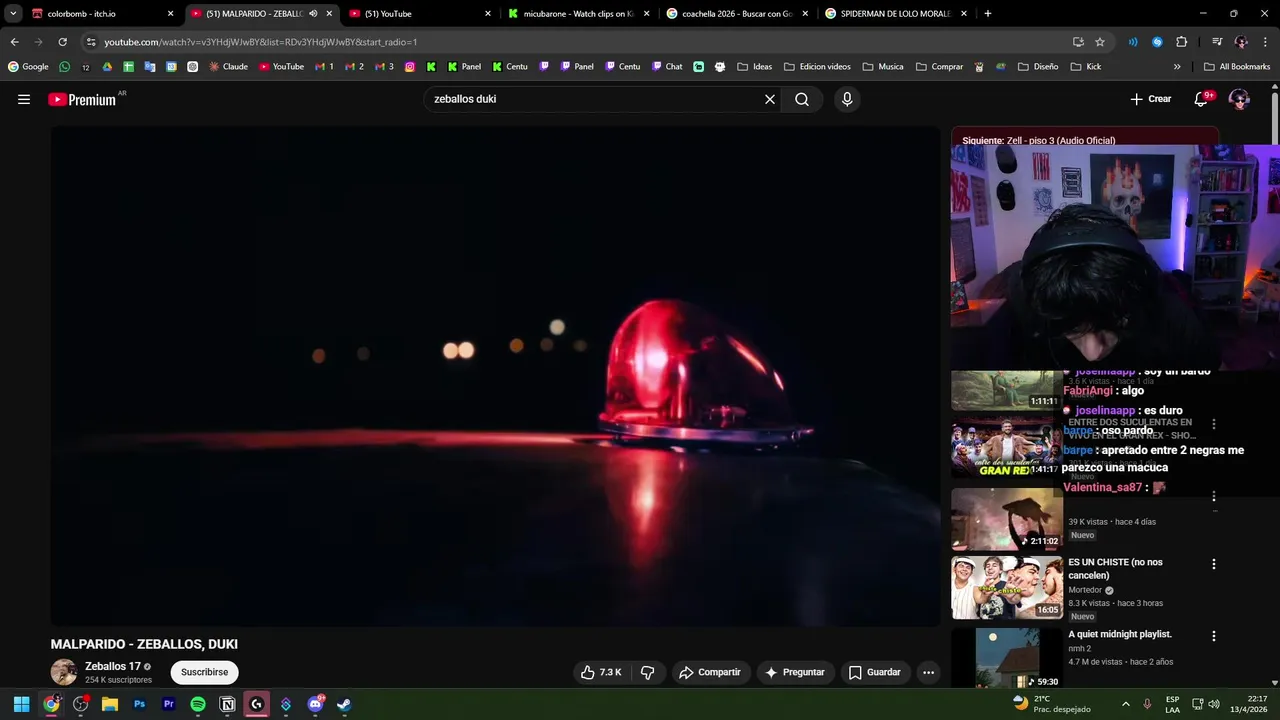The image size is (1280, 720).
Task: Open the browser extensions puzzle icon
Action: point(1181,42)
